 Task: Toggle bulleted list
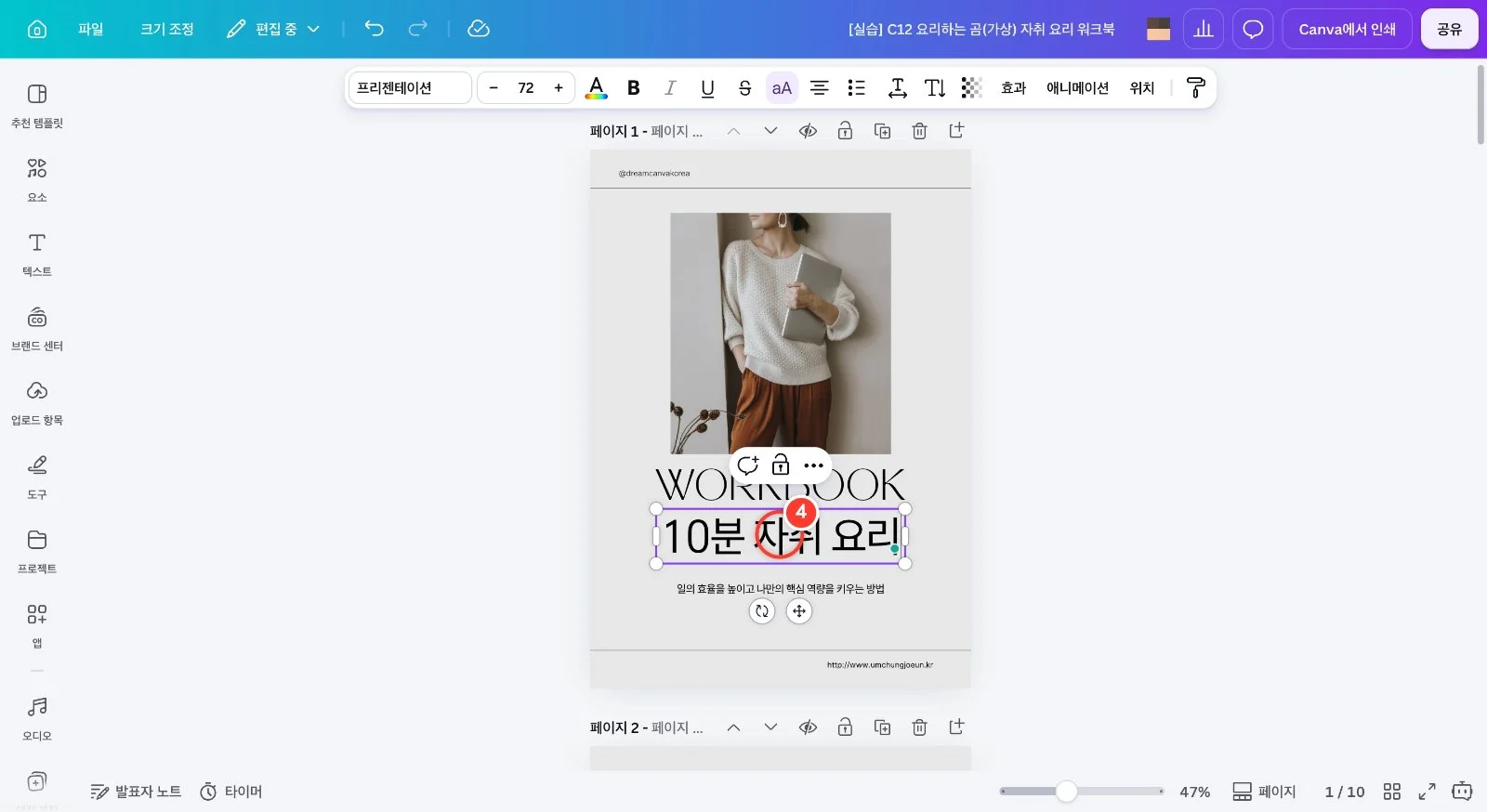click(x=856, y=87)
